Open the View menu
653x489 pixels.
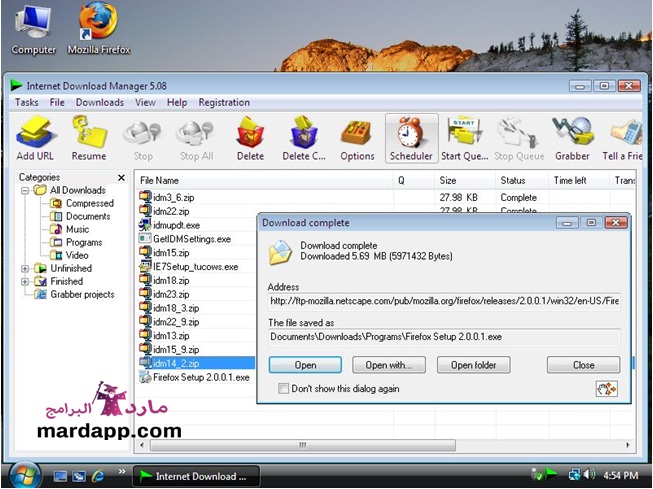click(x=145, y=102)
